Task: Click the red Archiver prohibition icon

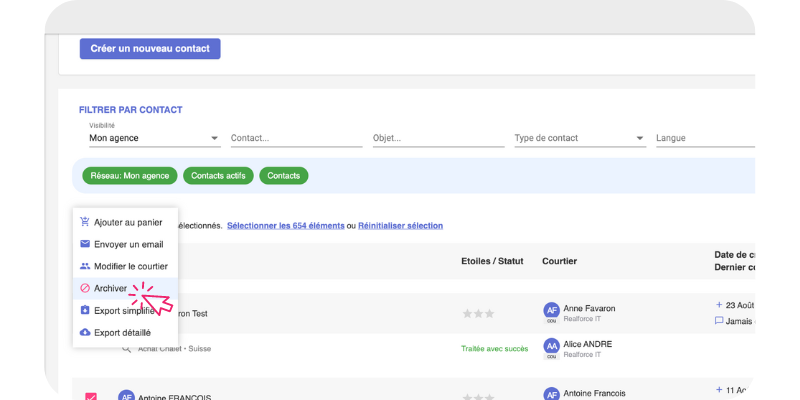Action: click(85, 288)
